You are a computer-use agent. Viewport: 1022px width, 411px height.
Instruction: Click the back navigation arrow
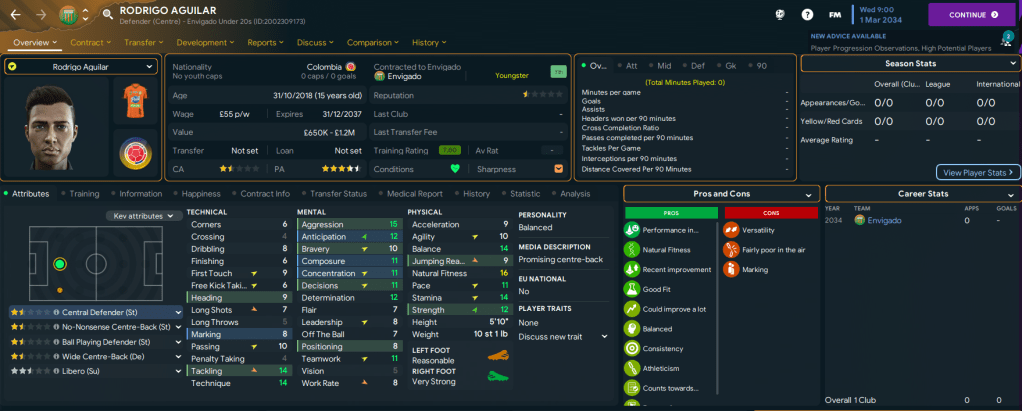[14, 15]
